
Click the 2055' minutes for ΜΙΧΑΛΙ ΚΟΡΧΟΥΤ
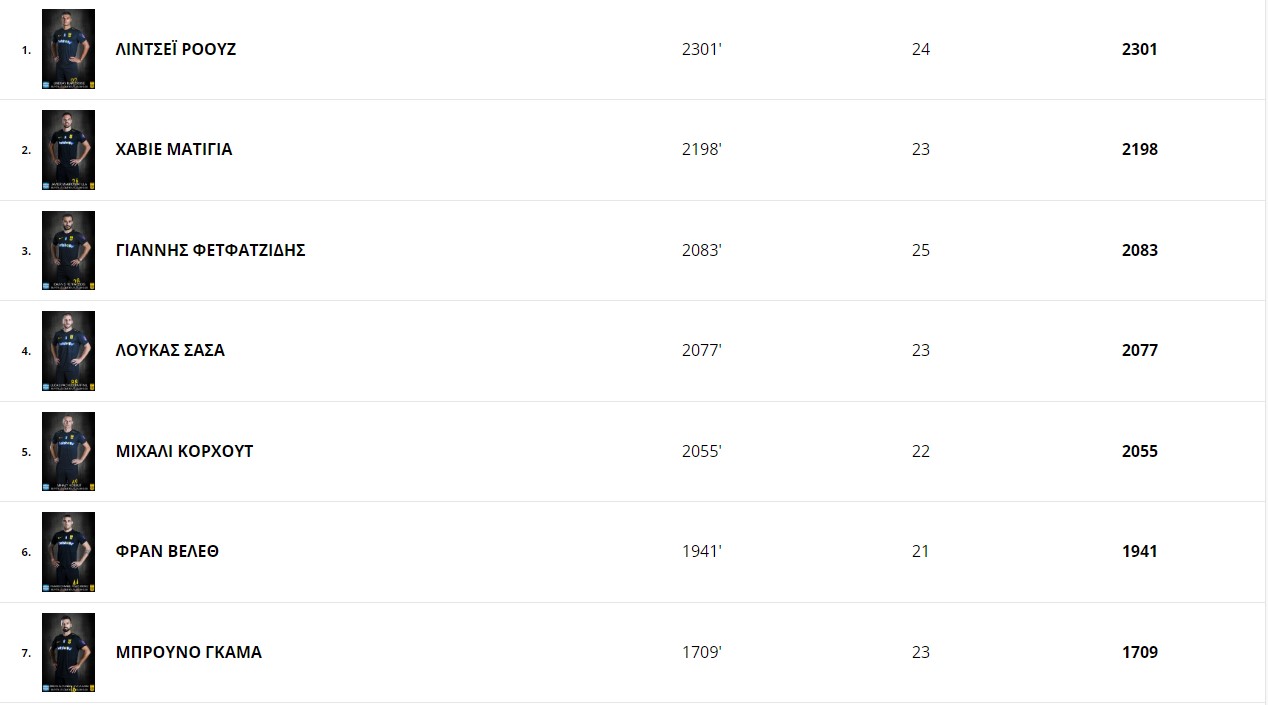[701, 451]
